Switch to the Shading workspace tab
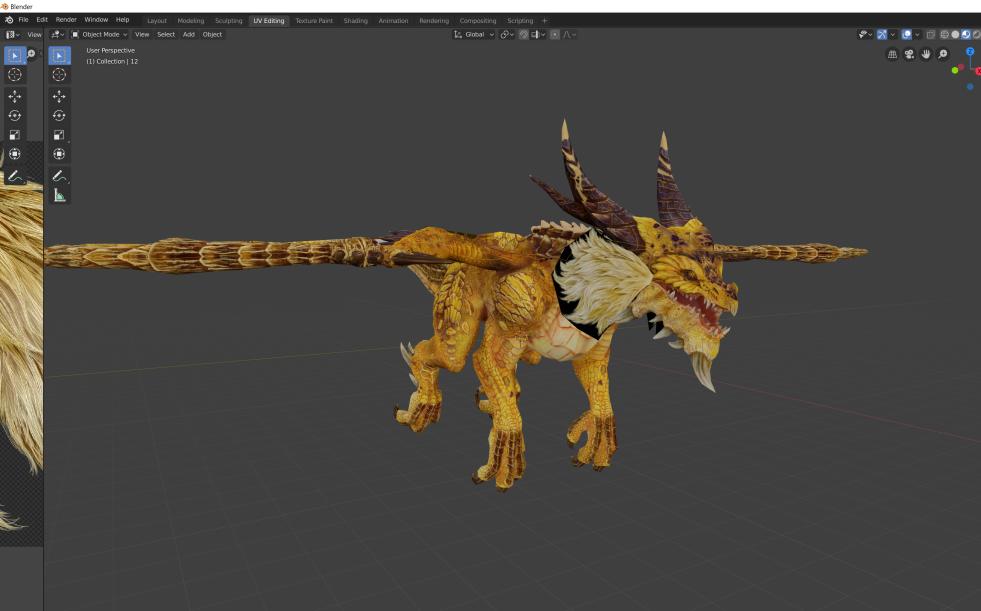 (356, 21)
